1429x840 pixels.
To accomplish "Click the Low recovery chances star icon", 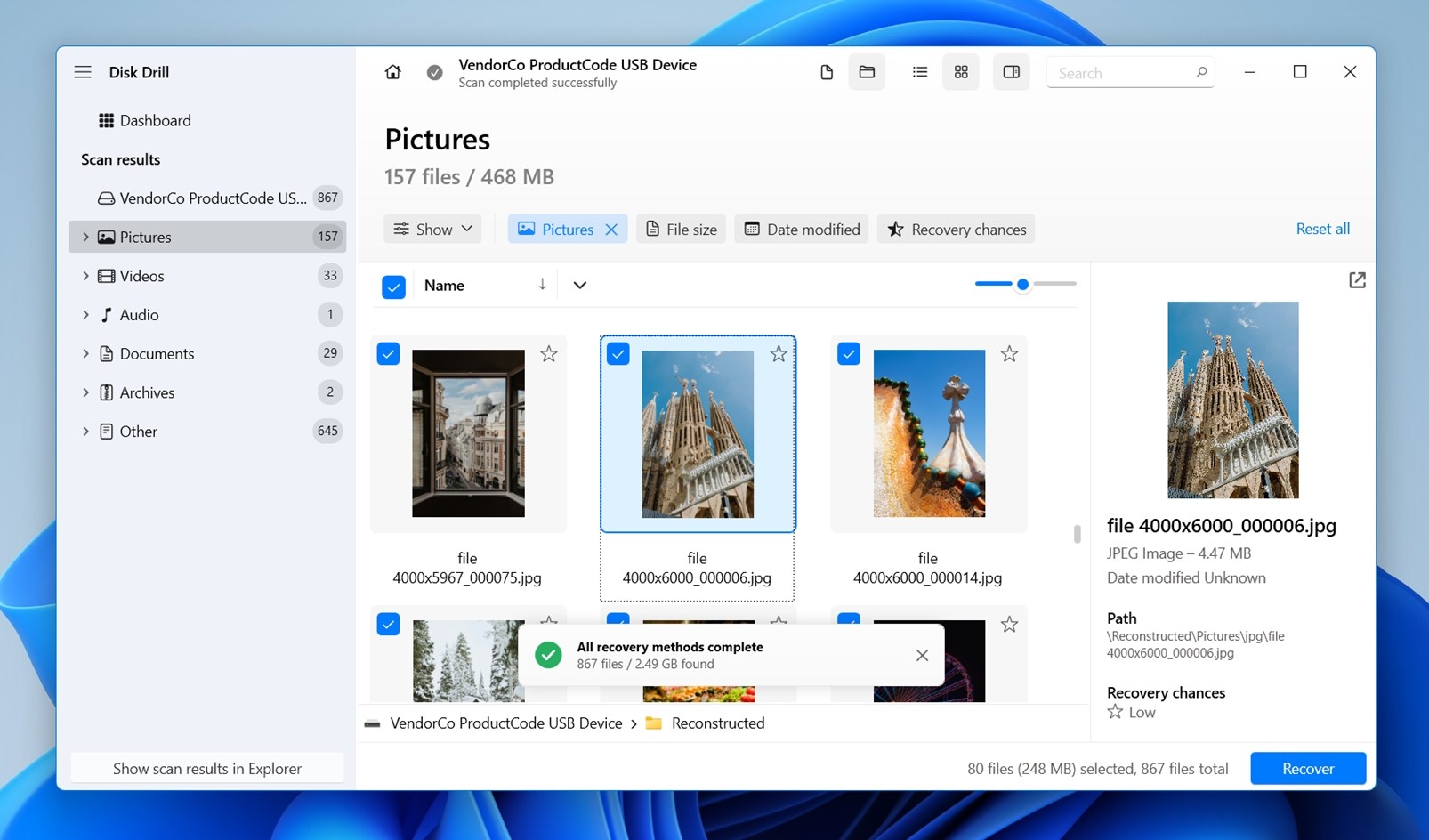I will (x=1115, y=712).
